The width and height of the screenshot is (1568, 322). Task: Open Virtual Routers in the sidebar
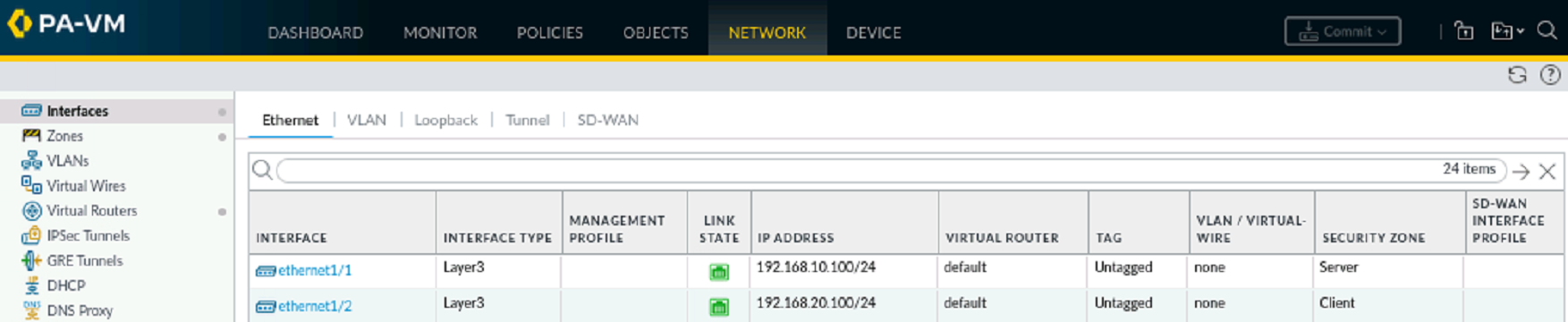pyautogui.click(x=92, y=211)
